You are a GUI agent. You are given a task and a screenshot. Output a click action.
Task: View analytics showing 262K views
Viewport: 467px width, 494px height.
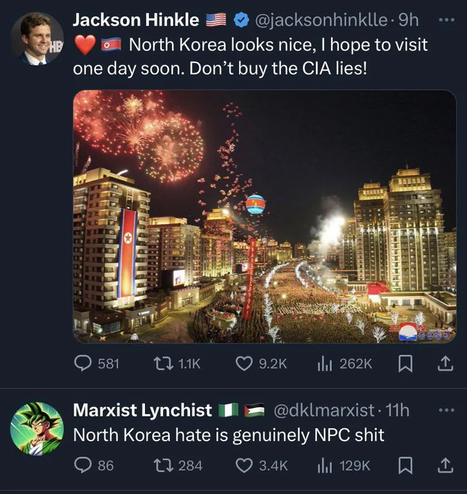tap(344, 363)
